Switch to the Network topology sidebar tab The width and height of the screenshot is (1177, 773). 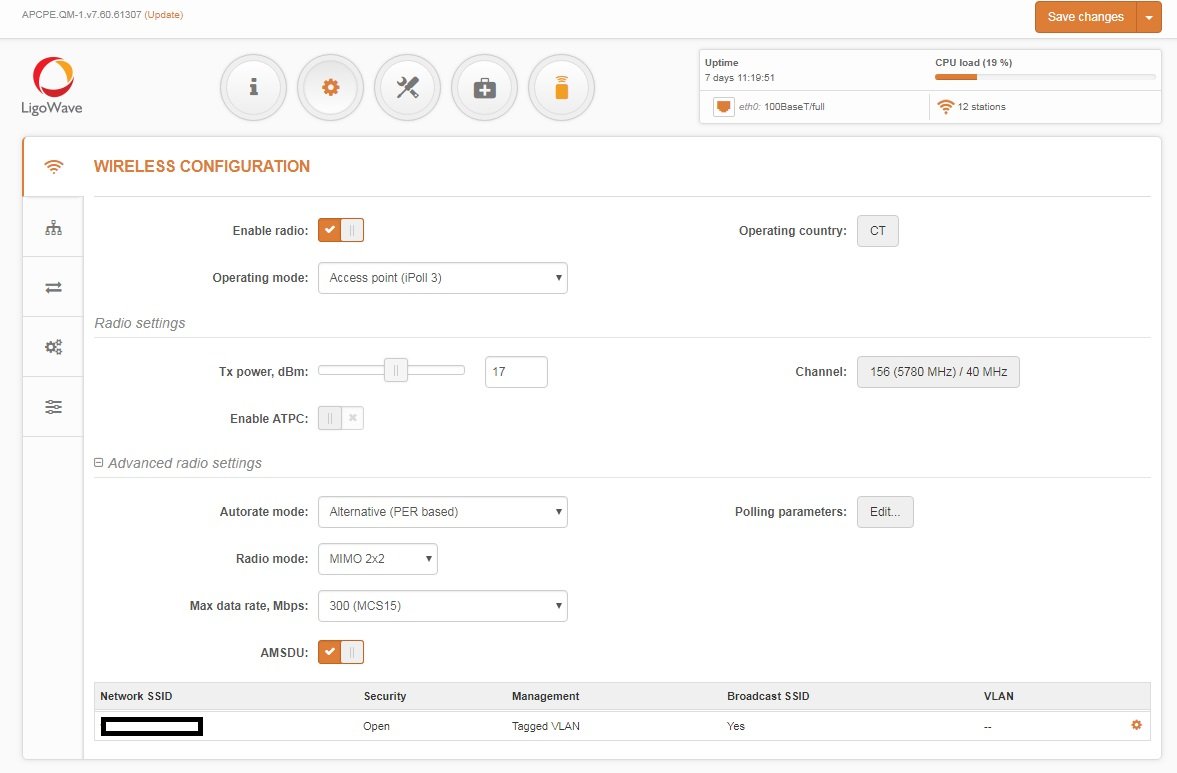point(53,228)
